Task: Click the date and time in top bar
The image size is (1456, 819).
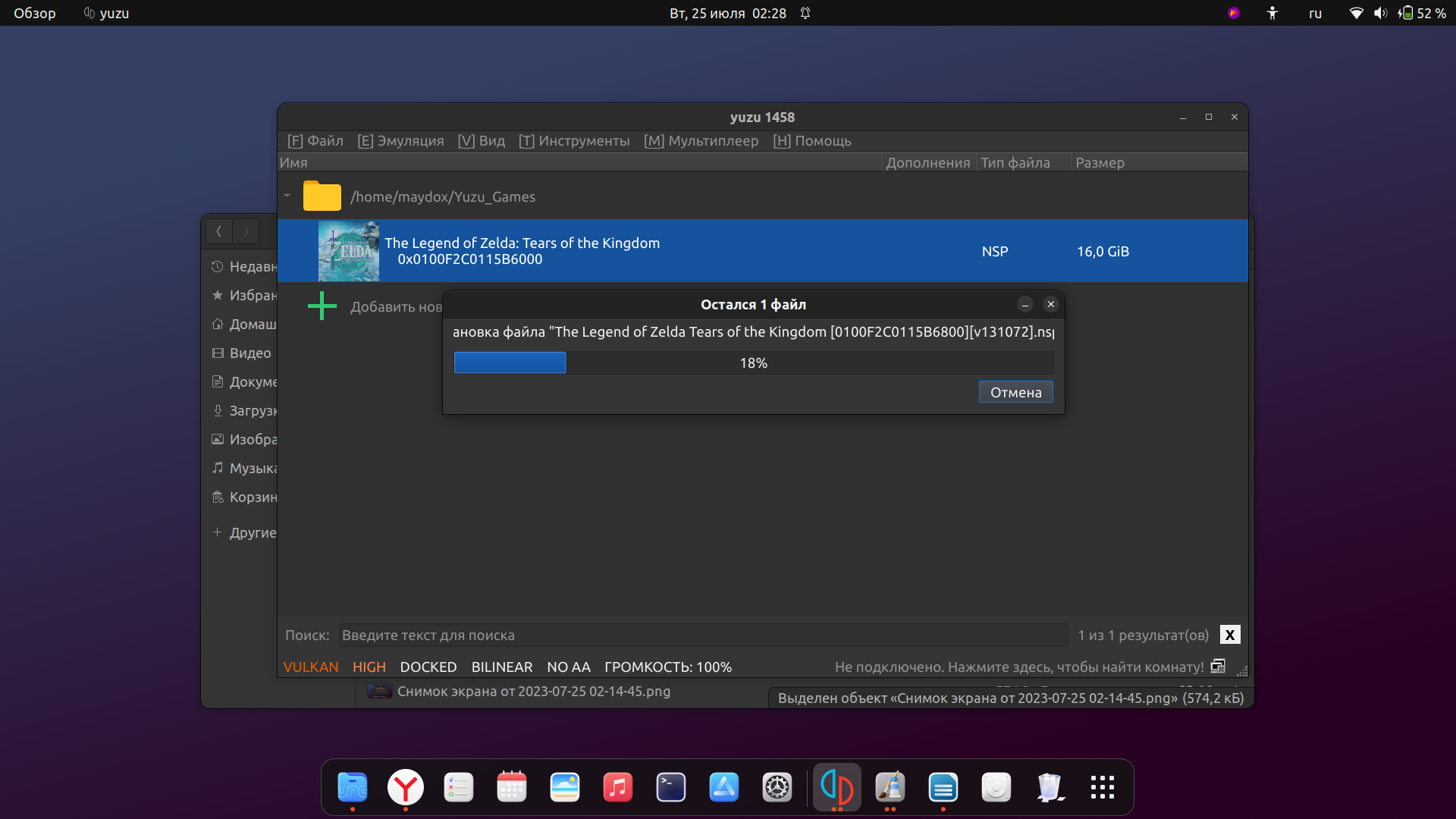Action: coord(728,13)
